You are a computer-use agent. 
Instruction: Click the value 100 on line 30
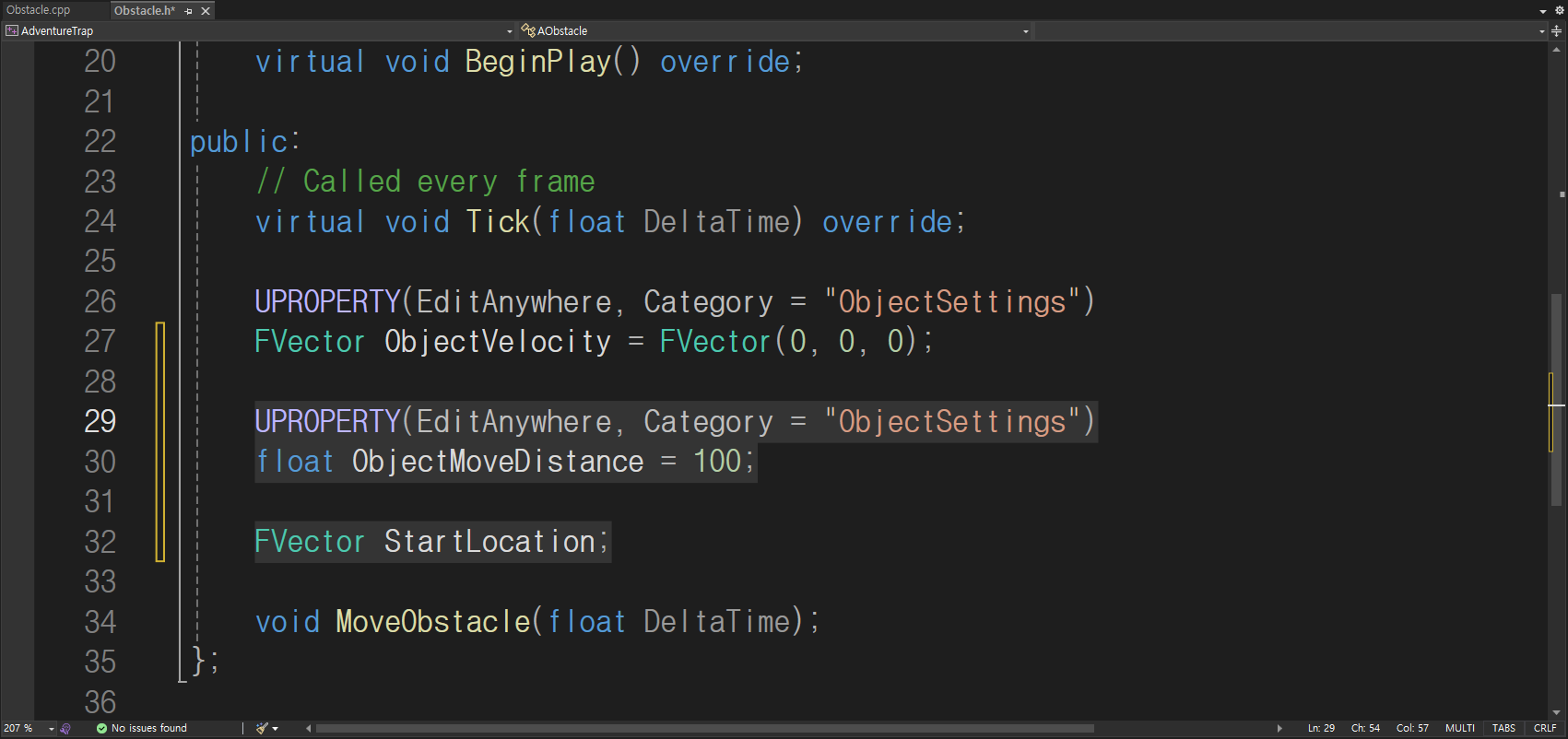[718, 462]
